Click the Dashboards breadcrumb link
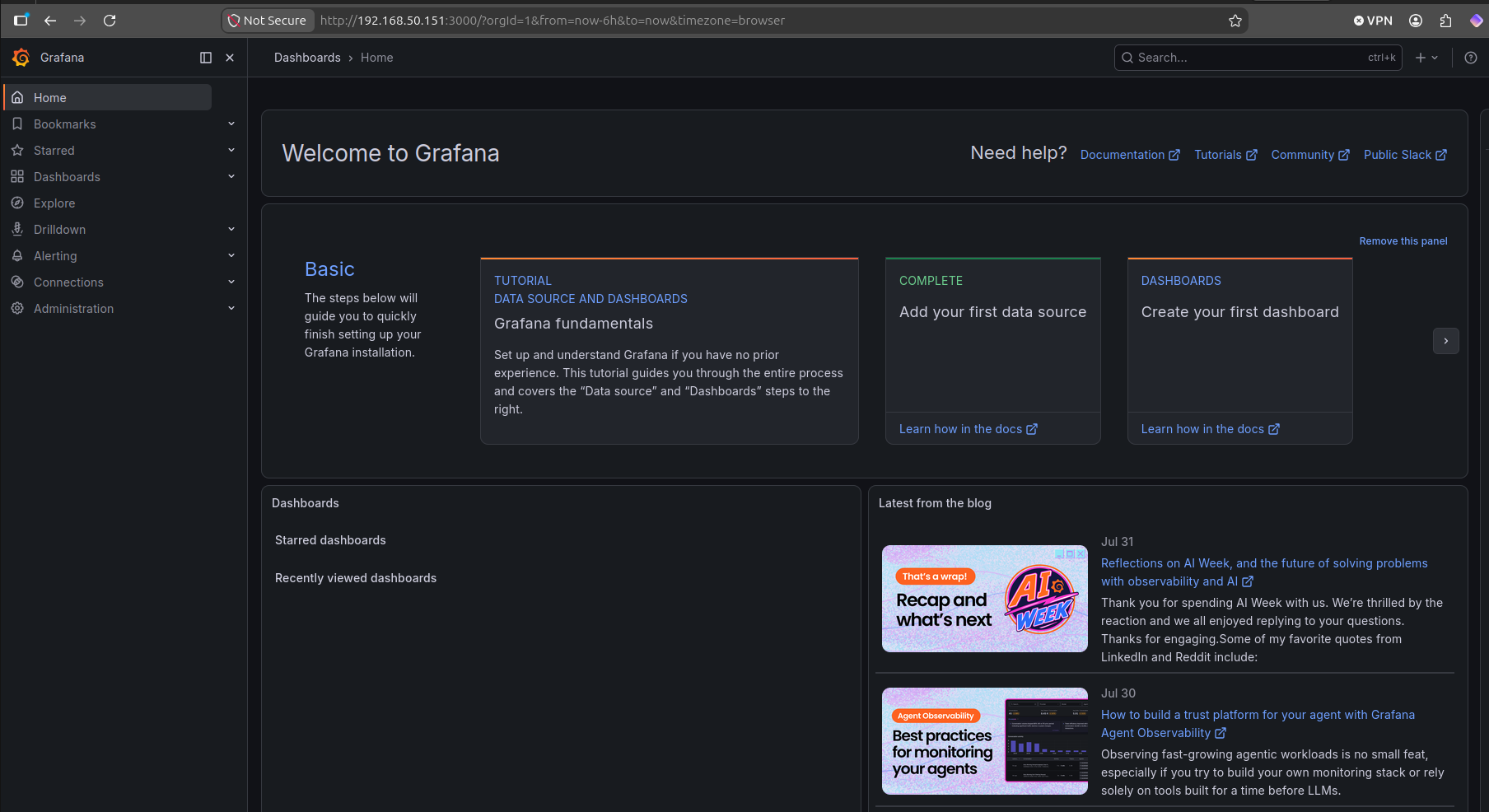 coord(307,58)
